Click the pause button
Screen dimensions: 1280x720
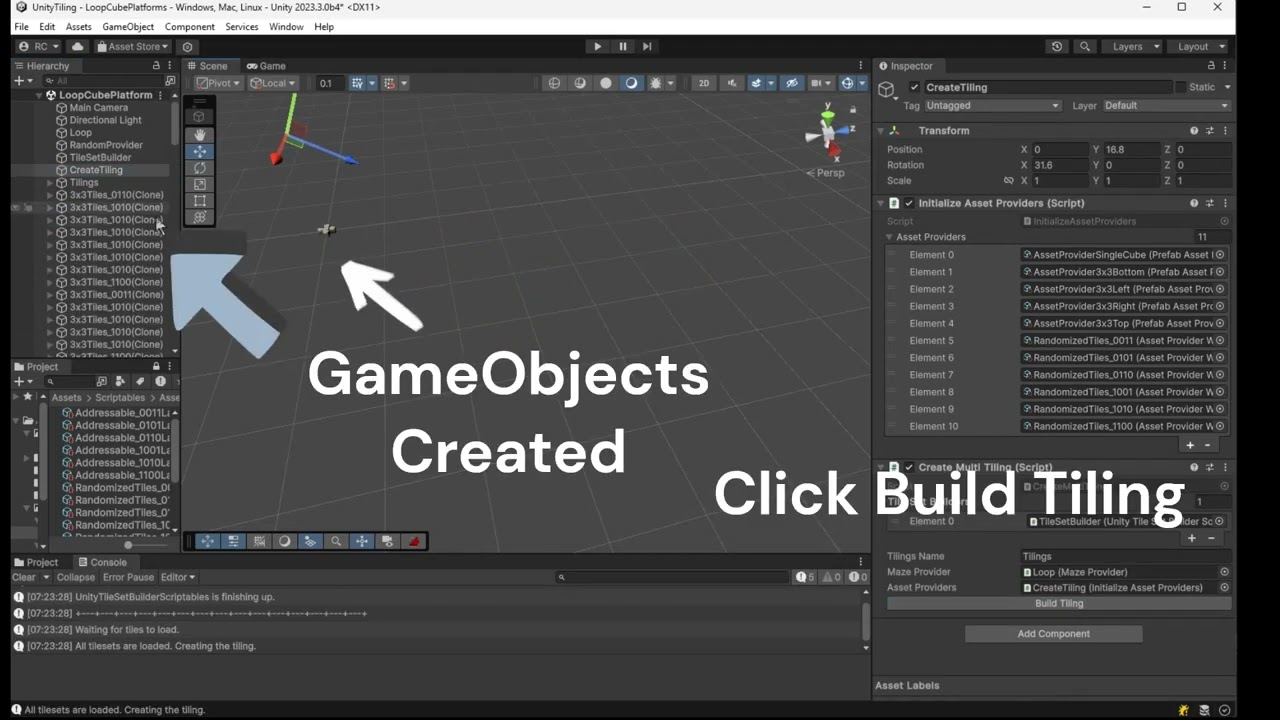click(622, 46)
